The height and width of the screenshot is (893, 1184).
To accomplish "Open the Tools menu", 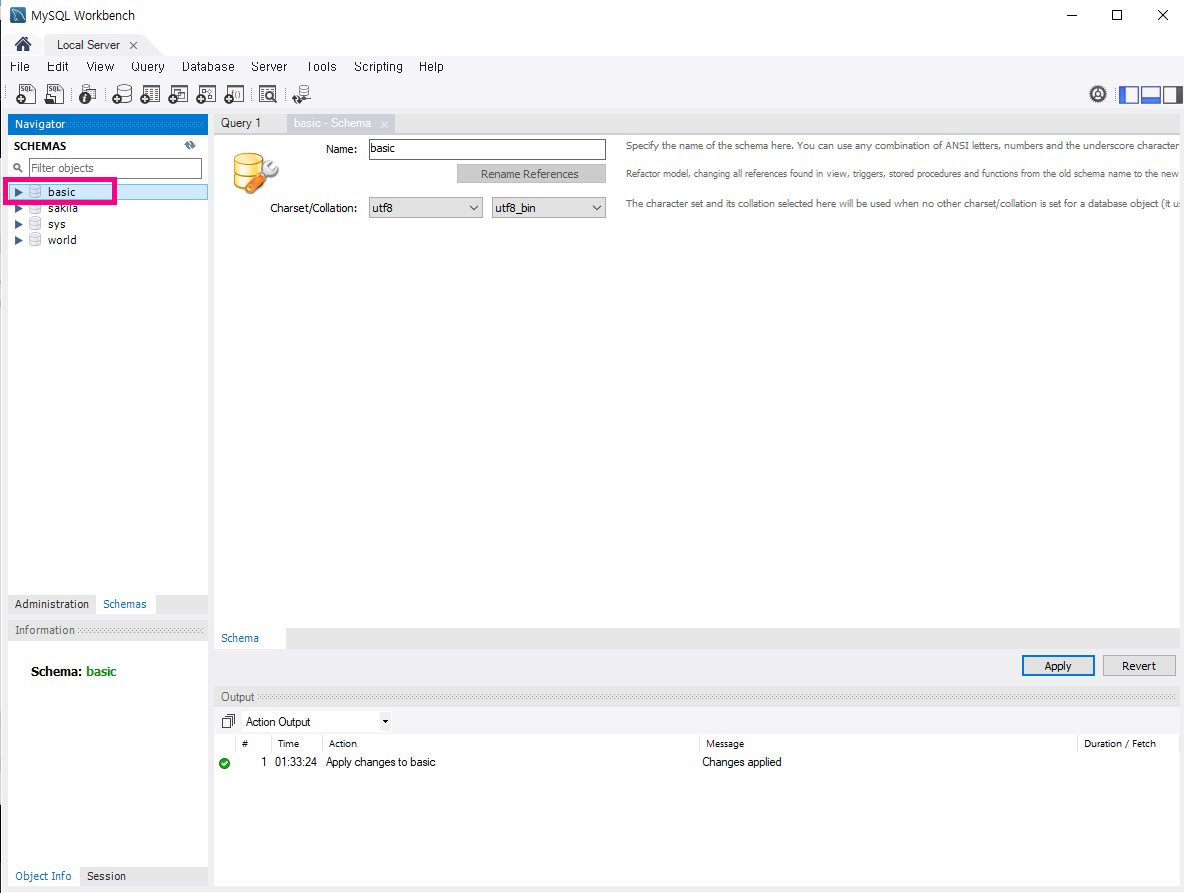I will pos(322,66).
